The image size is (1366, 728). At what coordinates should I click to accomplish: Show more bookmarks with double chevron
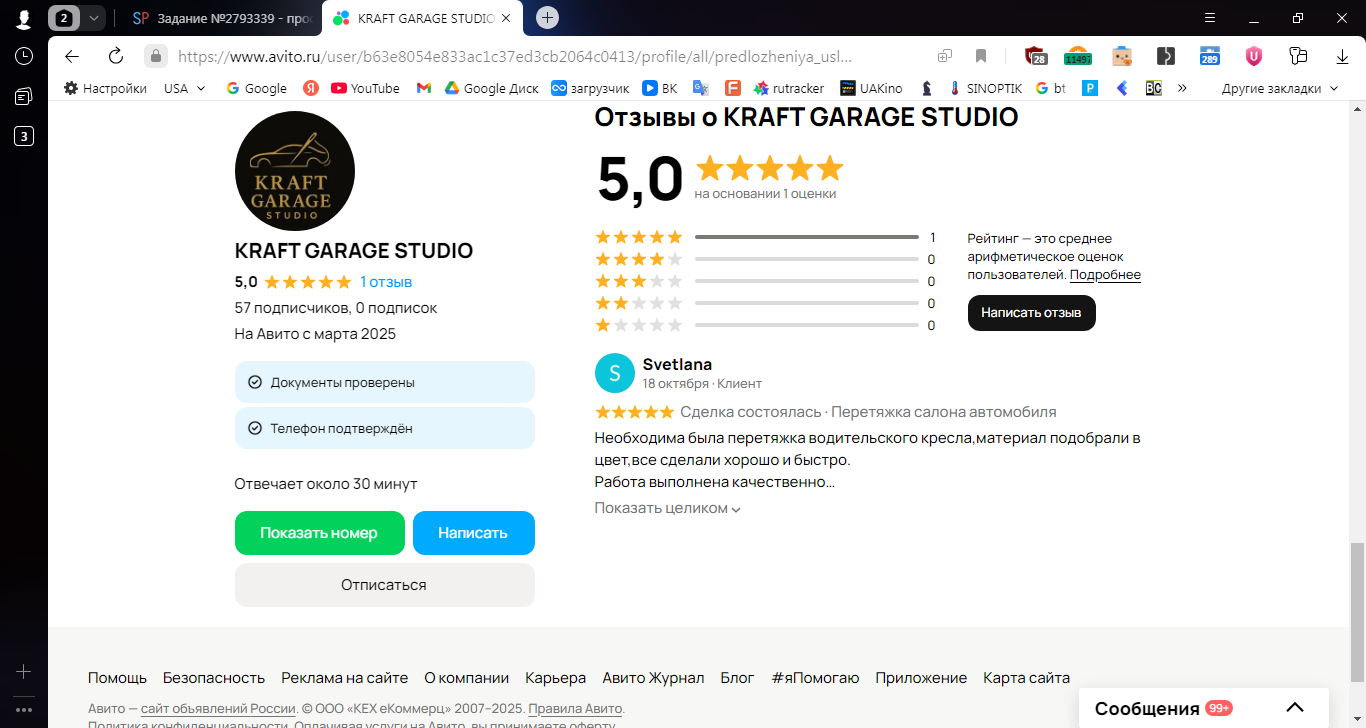pyautogui.click(x=1182, y=88)
